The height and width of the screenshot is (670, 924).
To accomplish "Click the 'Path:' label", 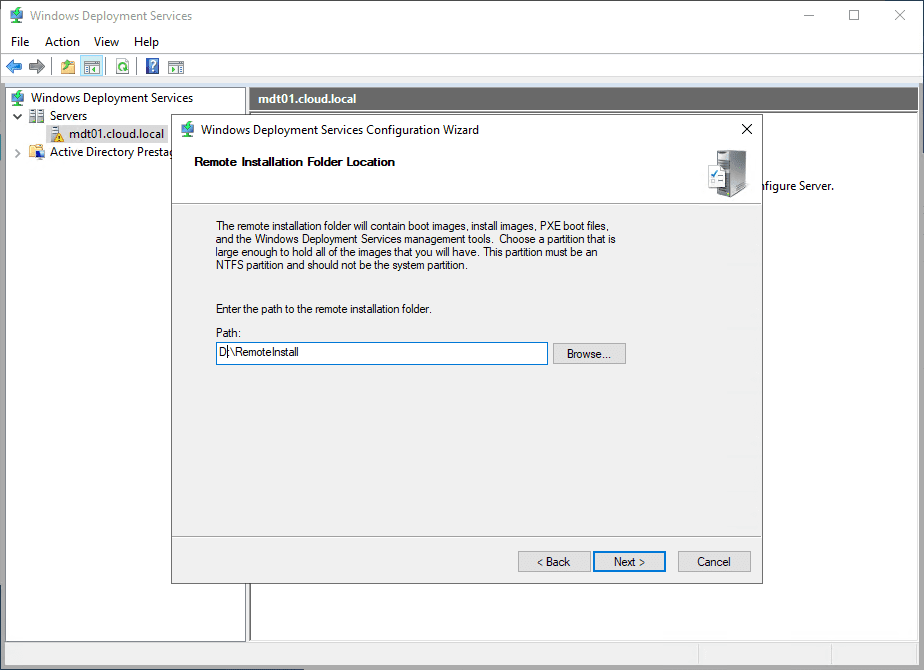I will (x=228, y=333).
